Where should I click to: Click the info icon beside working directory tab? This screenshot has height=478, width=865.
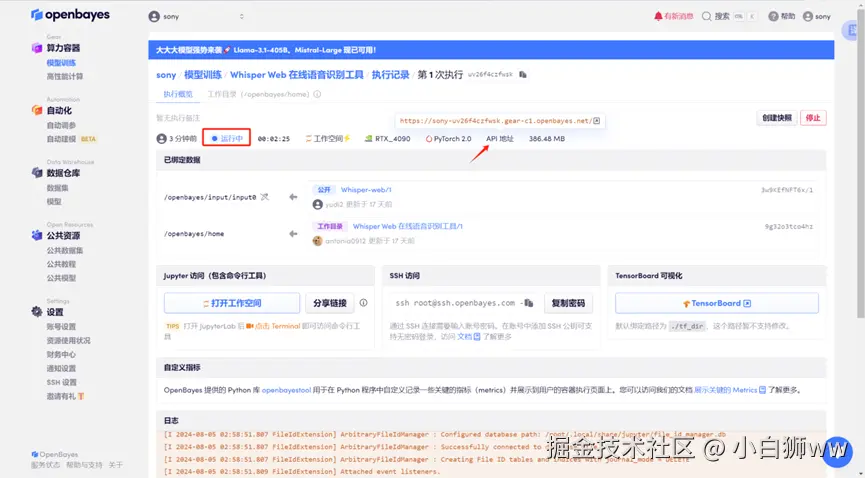pyautogui.click(x=317, y=94)
